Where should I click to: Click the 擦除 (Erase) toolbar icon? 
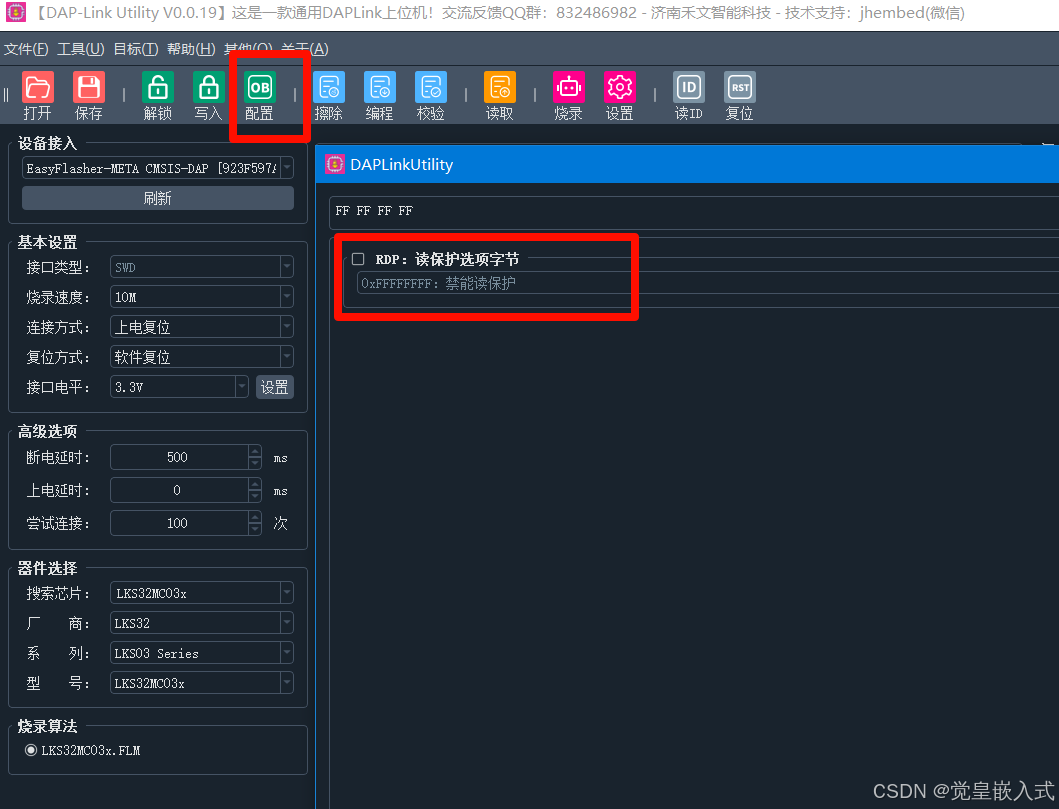pyautogui.click(x=329, y=88)
